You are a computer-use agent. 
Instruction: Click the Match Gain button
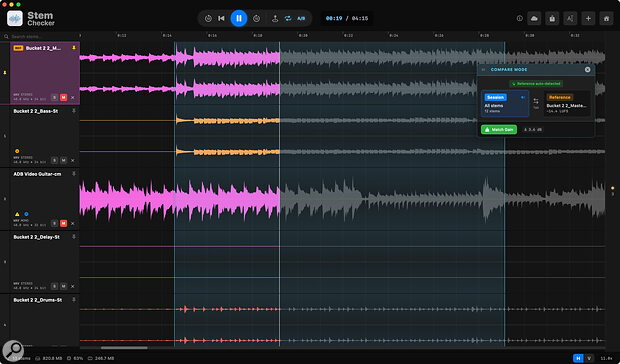point(499,129)
